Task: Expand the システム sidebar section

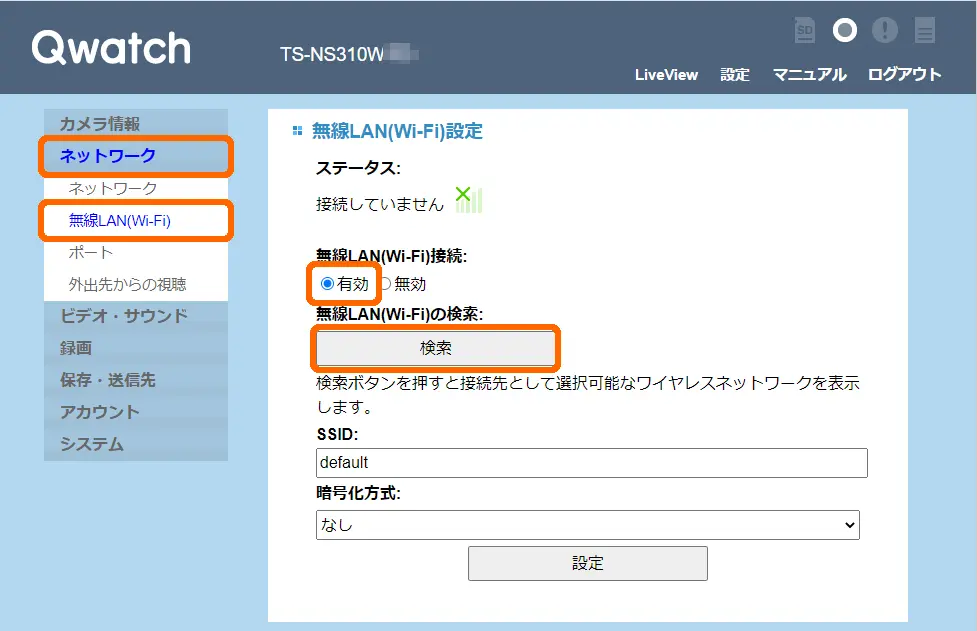Action: coord(92,444)
